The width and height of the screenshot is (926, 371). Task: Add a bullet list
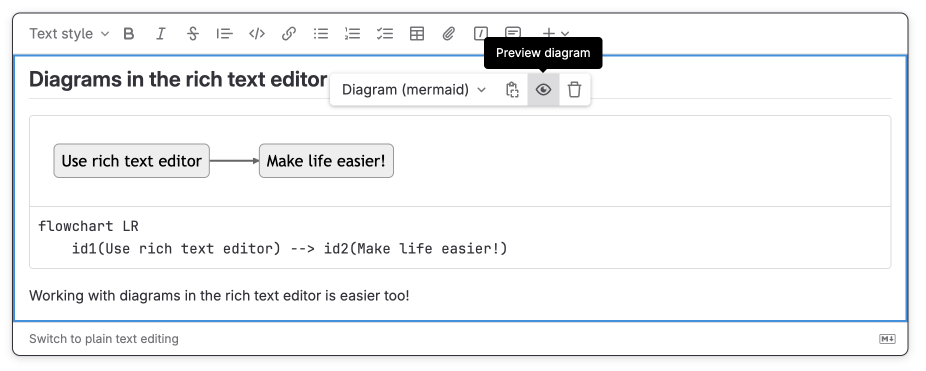[x=321, y=34]
